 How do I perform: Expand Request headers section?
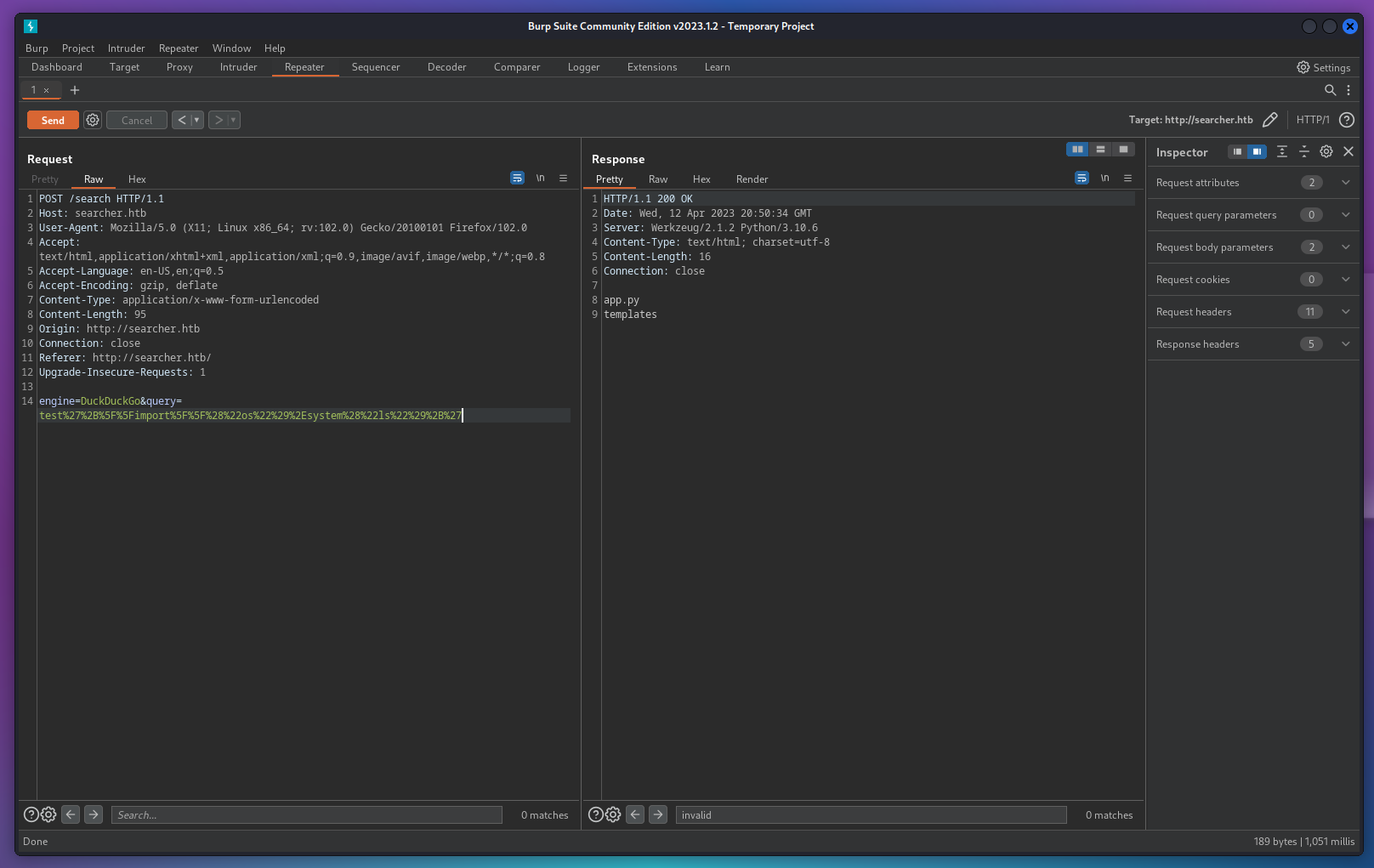[1252, 312]
